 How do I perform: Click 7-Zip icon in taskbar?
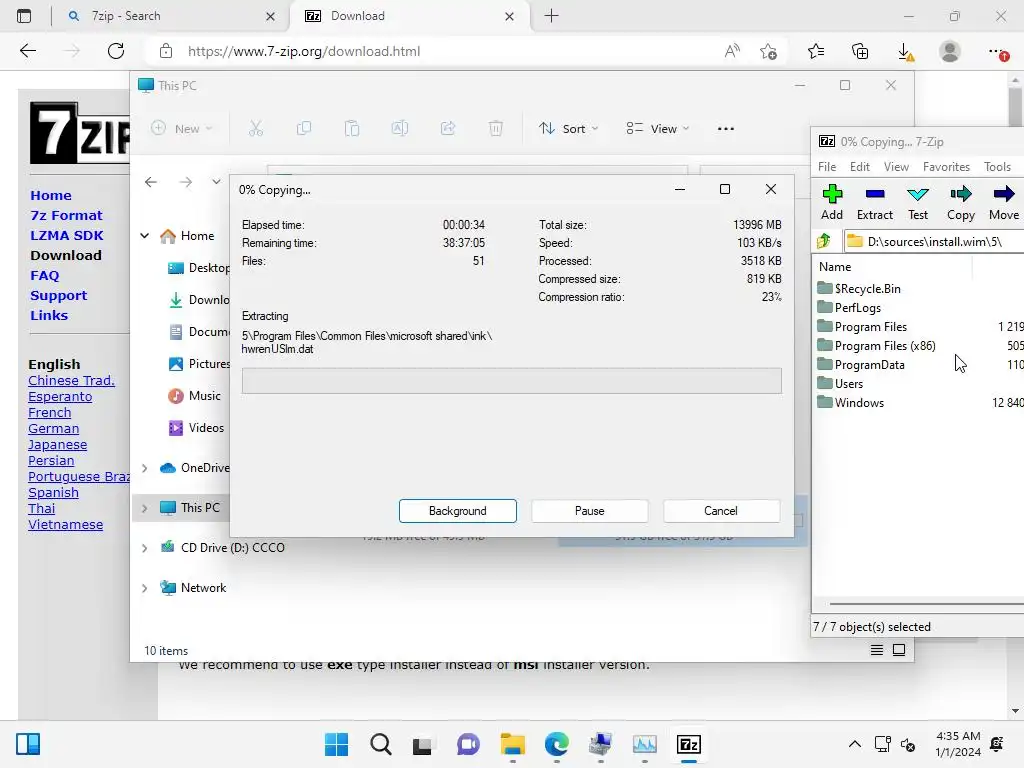pos(689,744)
